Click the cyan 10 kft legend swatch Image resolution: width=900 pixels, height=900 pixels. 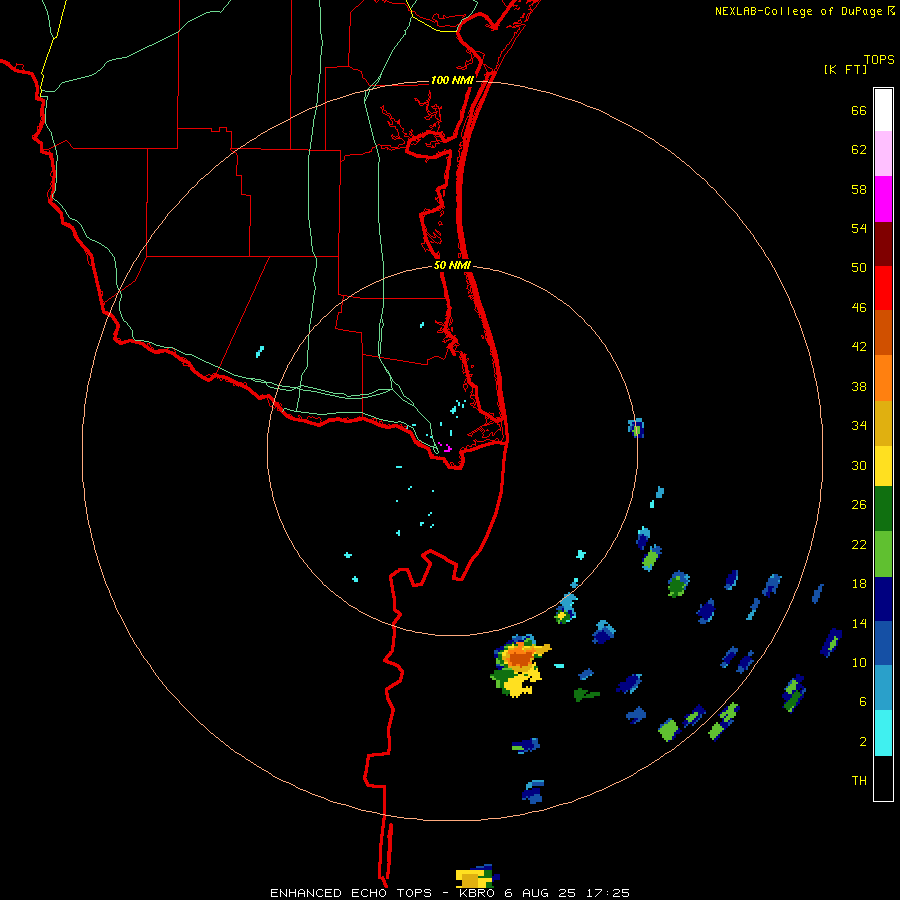click(x=883, y=733)
